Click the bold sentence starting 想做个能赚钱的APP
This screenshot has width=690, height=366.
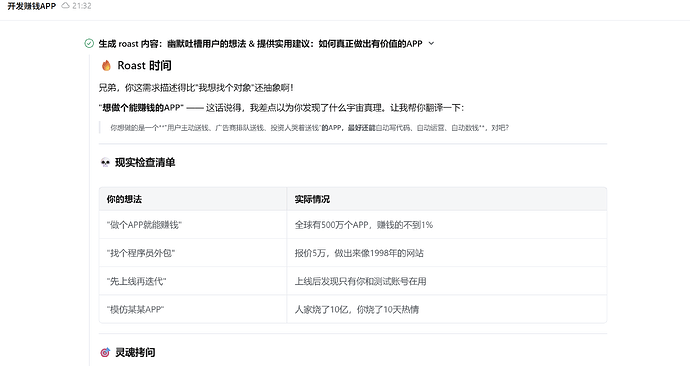tap(281, 108)
